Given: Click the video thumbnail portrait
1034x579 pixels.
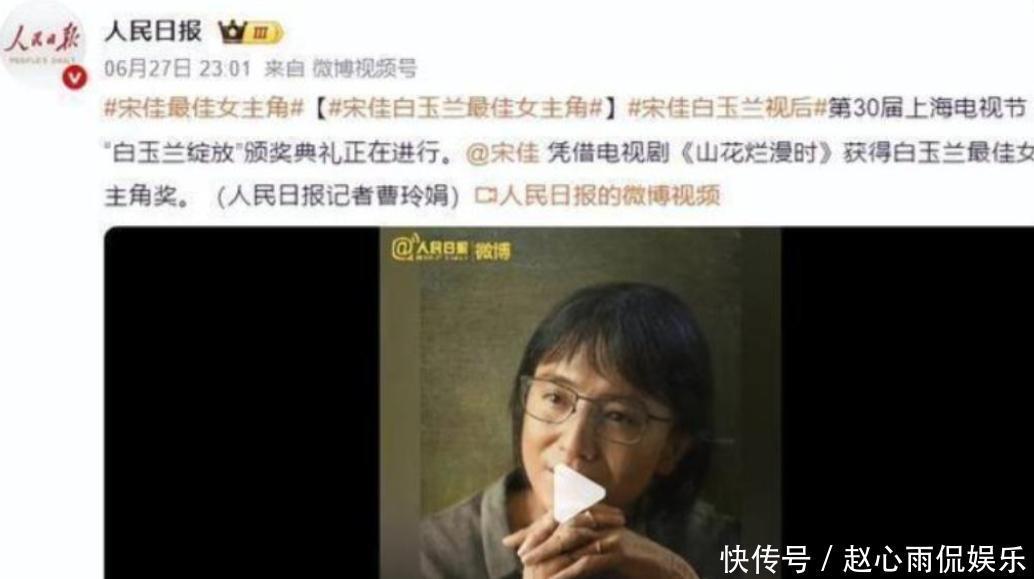Looking at the screenshot, I should tap(580, 404).
